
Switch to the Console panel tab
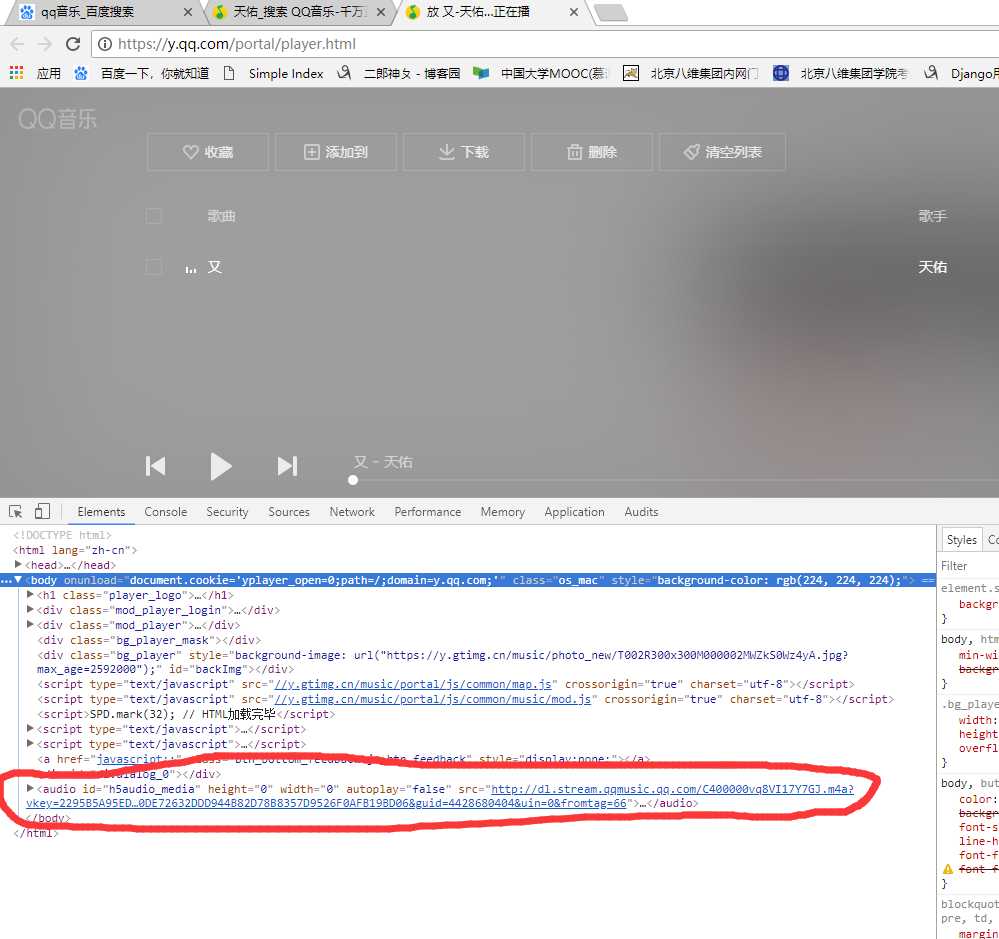(166, 512)
